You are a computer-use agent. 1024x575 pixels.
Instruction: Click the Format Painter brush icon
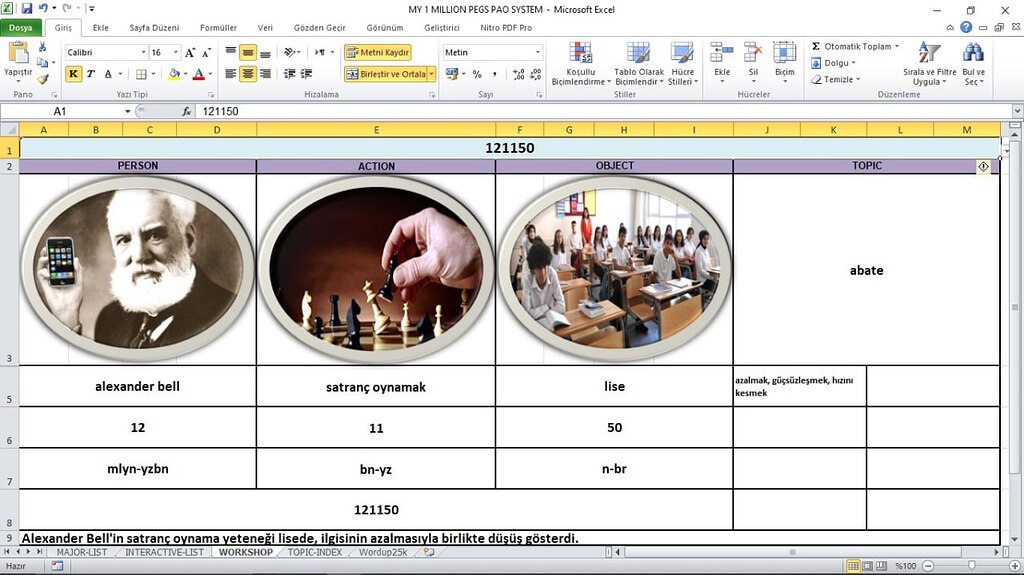click(x=42, y=79)
